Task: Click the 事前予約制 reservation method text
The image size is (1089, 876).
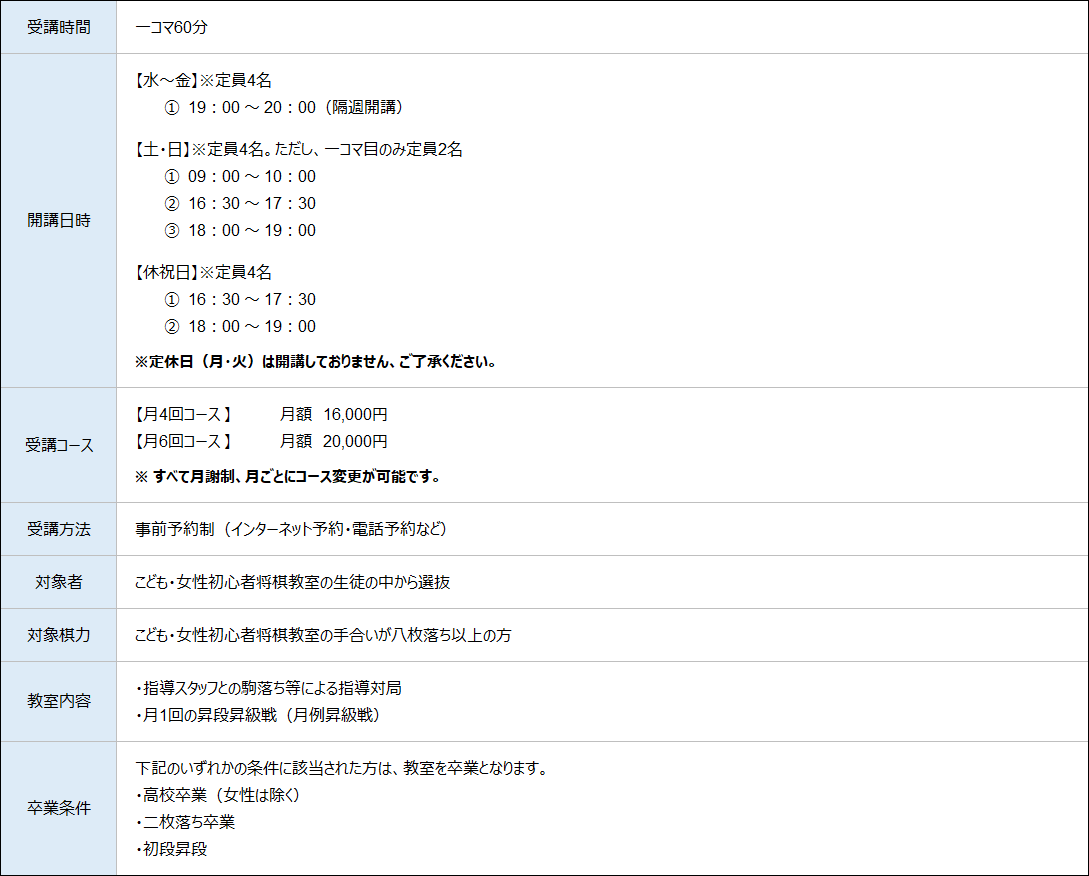Action: point(290,529)
